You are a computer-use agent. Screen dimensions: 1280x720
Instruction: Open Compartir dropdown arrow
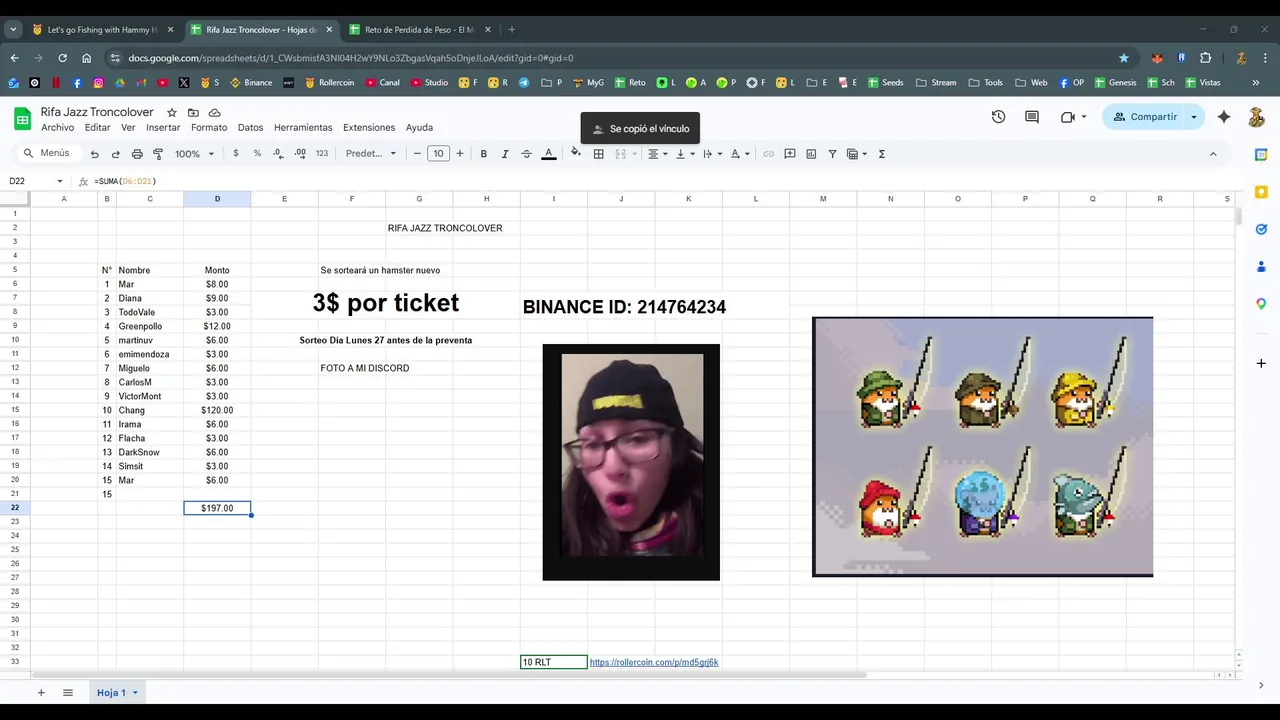pos(1193,117)
